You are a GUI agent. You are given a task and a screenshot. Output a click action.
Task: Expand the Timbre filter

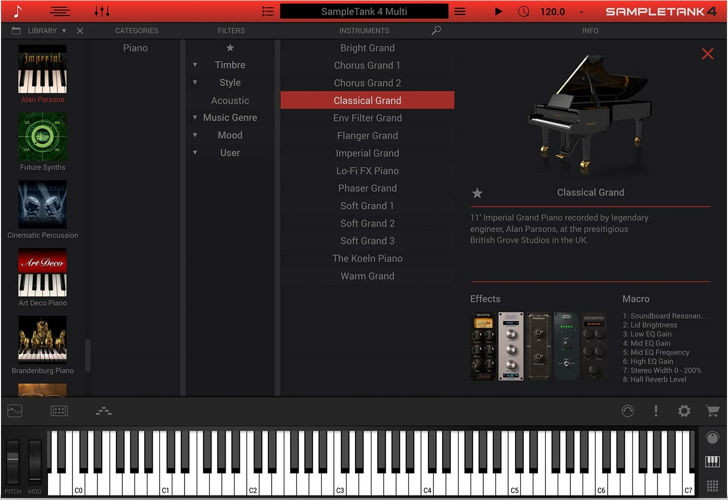point(230,65)
